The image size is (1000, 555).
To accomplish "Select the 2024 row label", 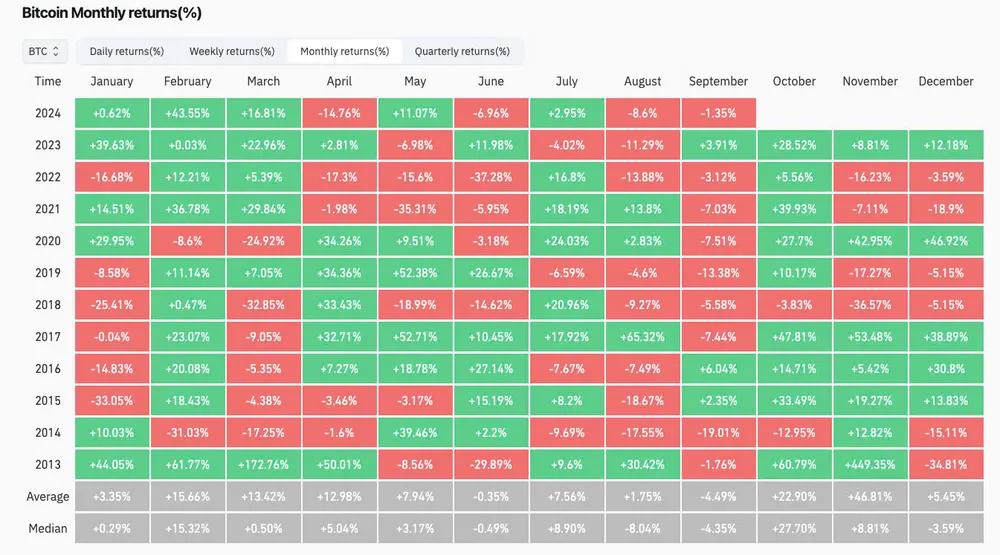I will pyautogui.click(x=47, y=113).
